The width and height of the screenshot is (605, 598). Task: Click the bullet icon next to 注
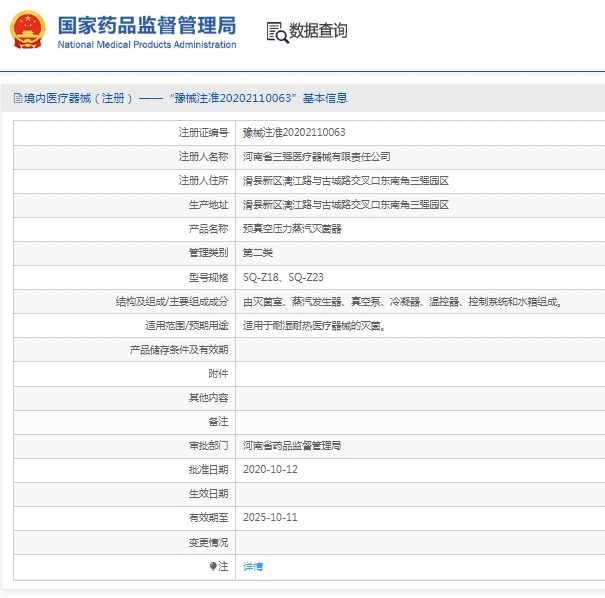coord(213,566)
